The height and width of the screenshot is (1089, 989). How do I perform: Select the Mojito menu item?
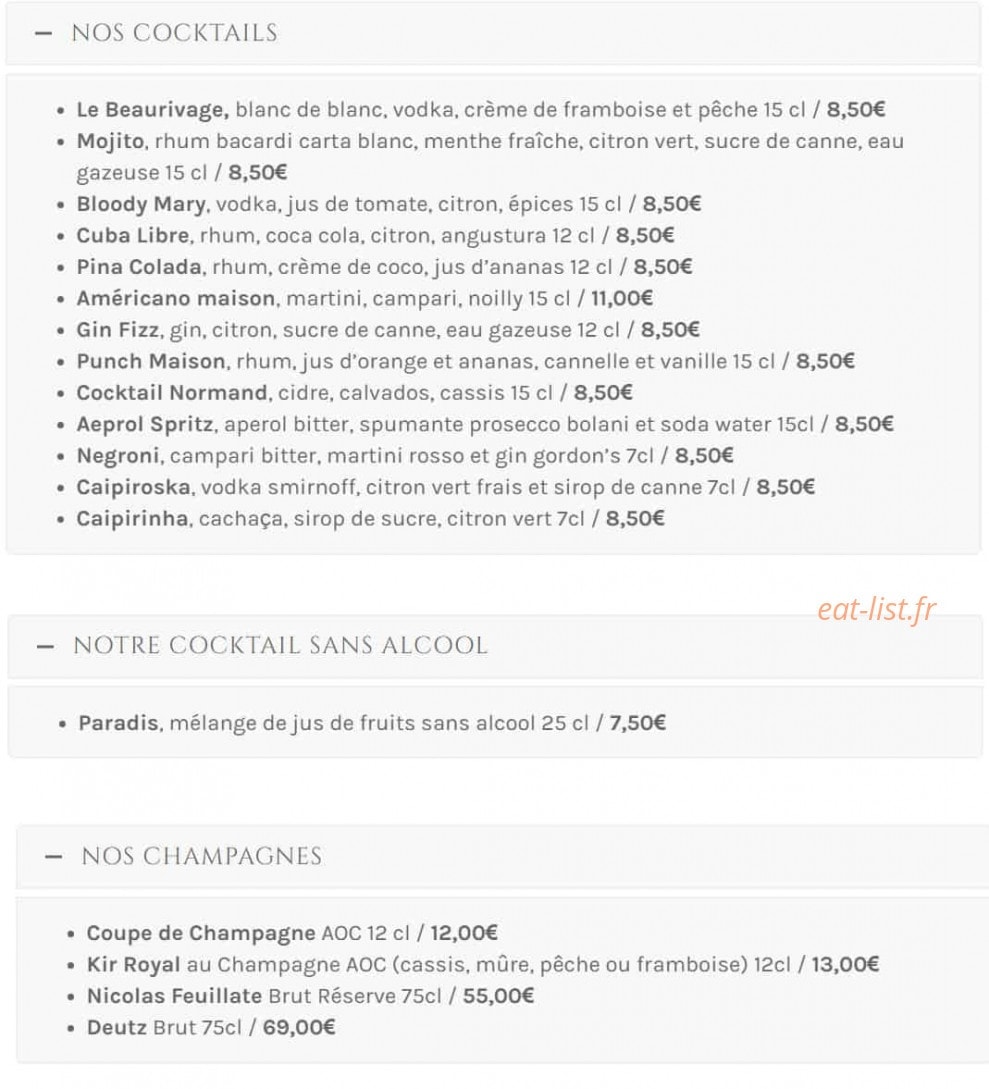click(490, 157)
